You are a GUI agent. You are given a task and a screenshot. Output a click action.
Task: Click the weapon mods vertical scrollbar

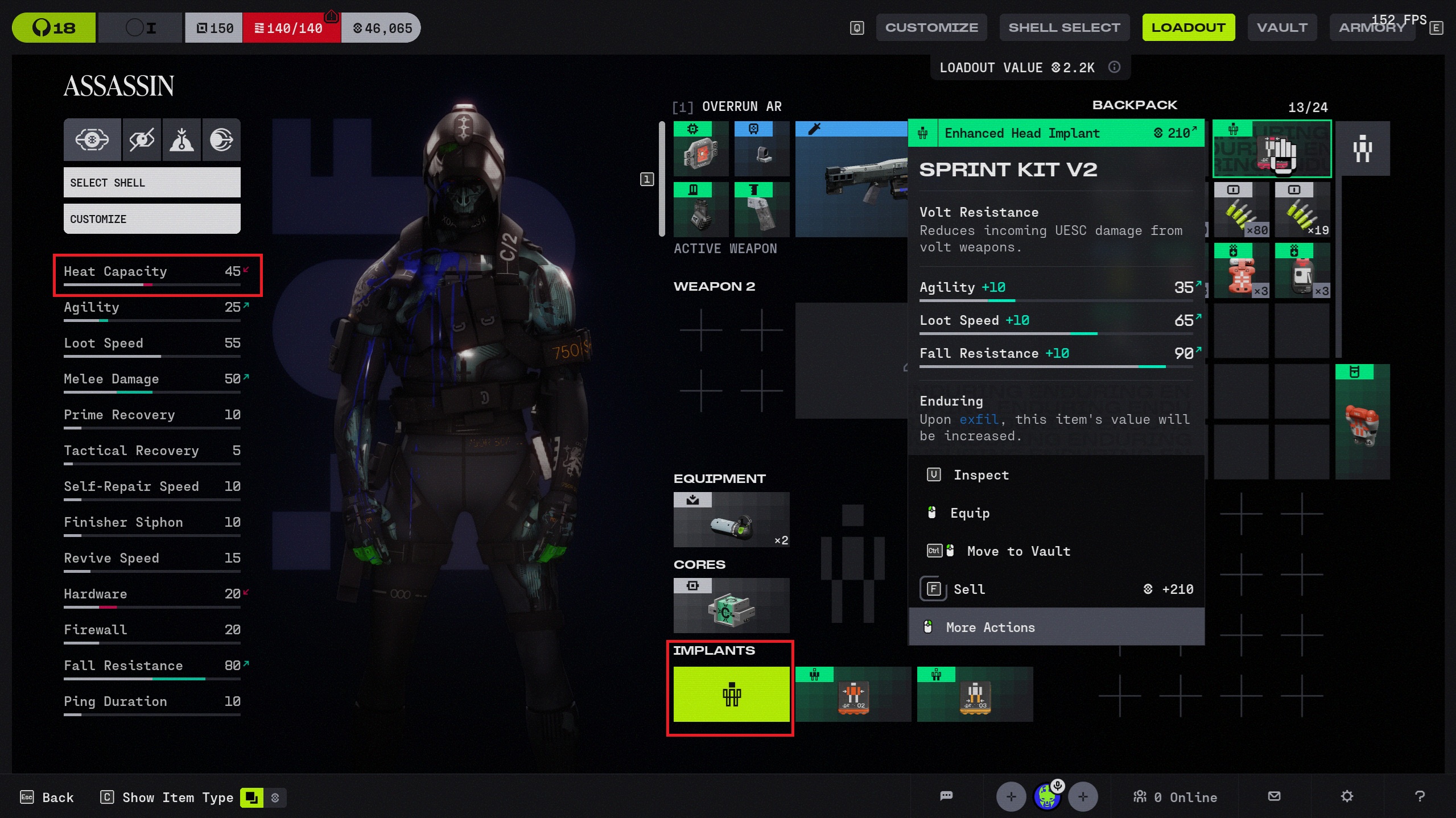tap(662, 179)
